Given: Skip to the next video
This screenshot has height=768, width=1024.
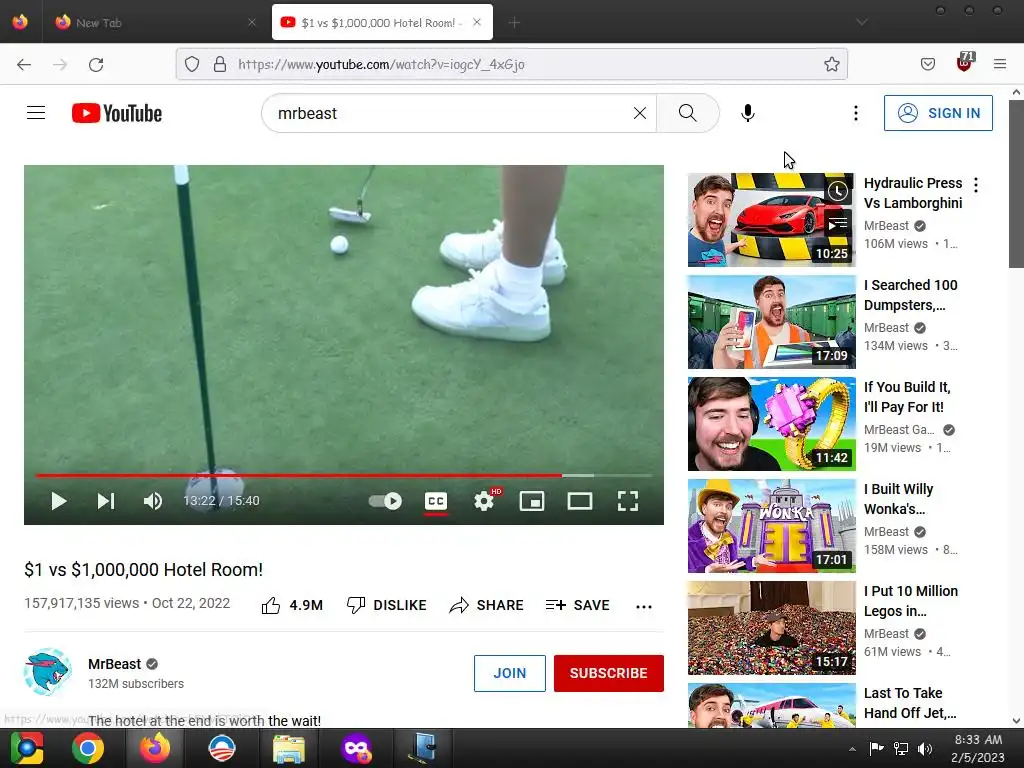Looking at the screenshot, I should click(106, 501).
